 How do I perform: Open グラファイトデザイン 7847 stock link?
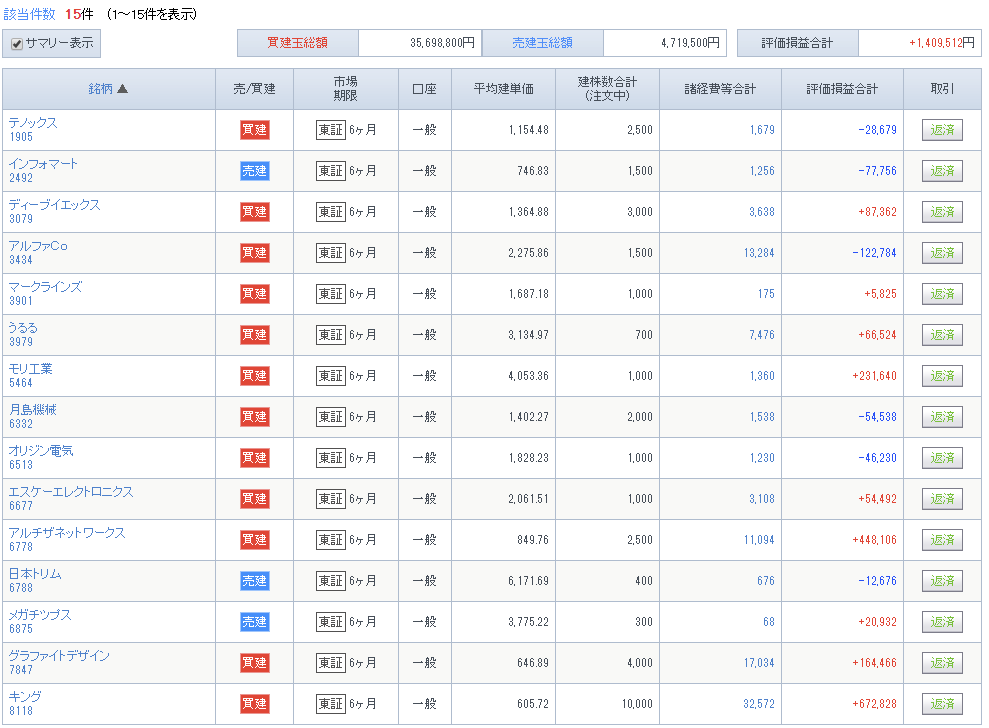click(59, 662)
